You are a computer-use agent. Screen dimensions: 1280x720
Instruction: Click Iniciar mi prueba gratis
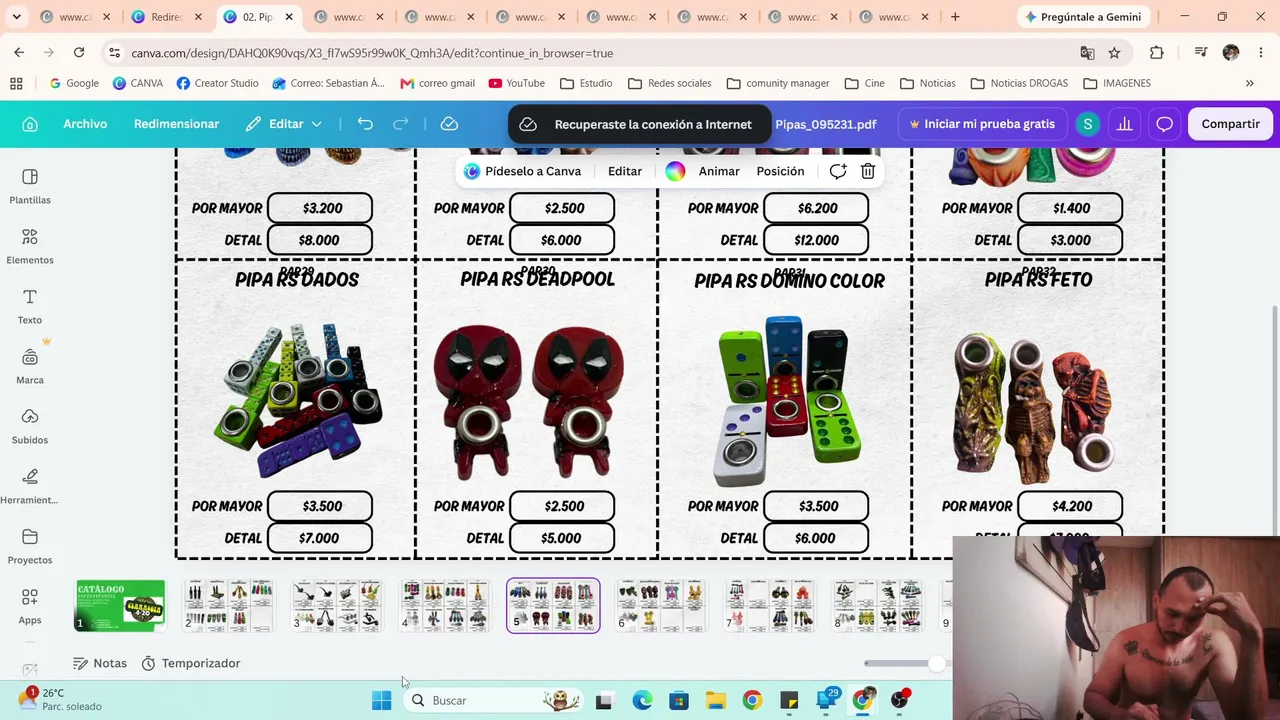(x=982, y=124)
